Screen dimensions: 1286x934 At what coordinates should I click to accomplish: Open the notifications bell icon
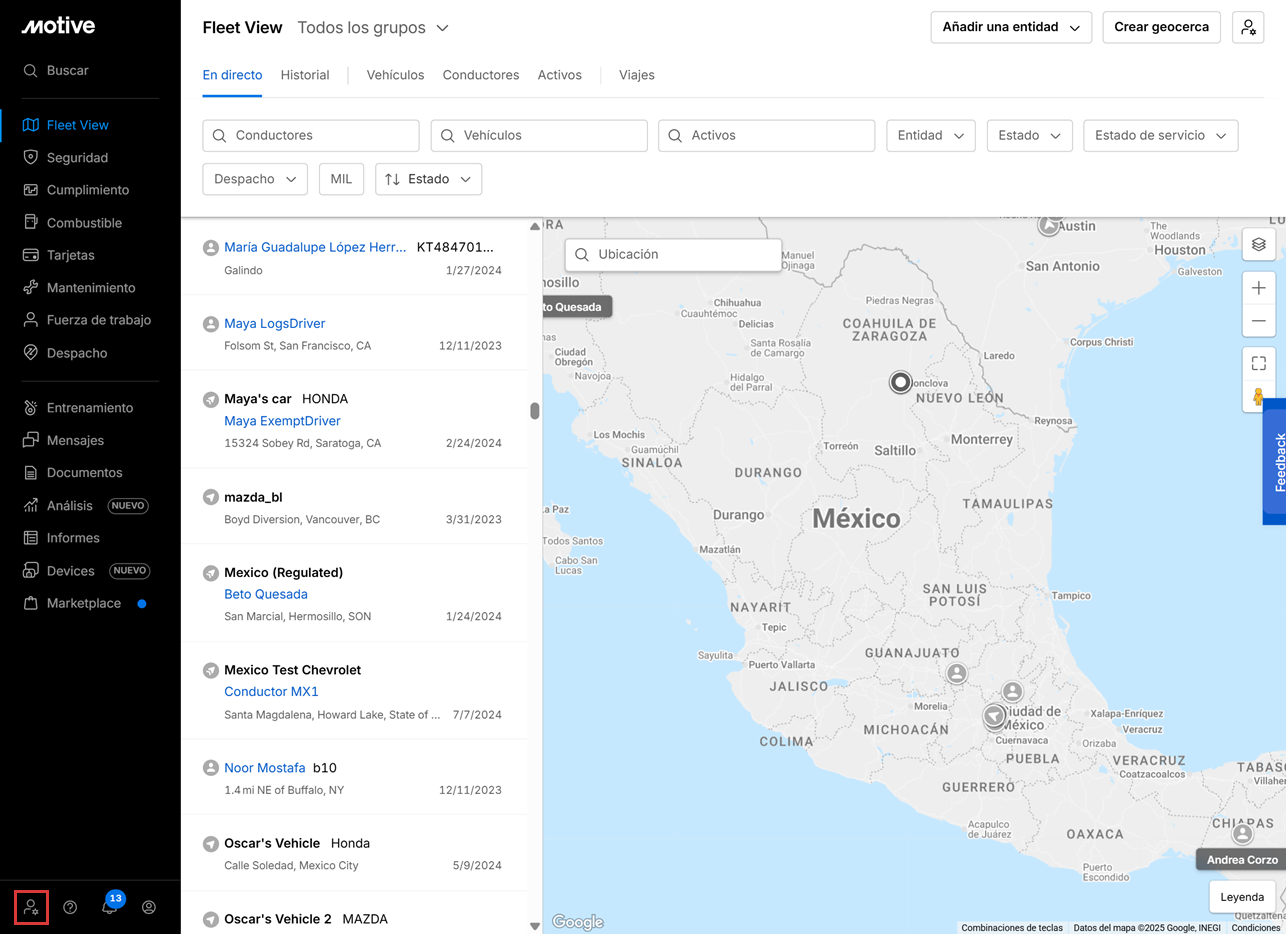click(110, 906)
